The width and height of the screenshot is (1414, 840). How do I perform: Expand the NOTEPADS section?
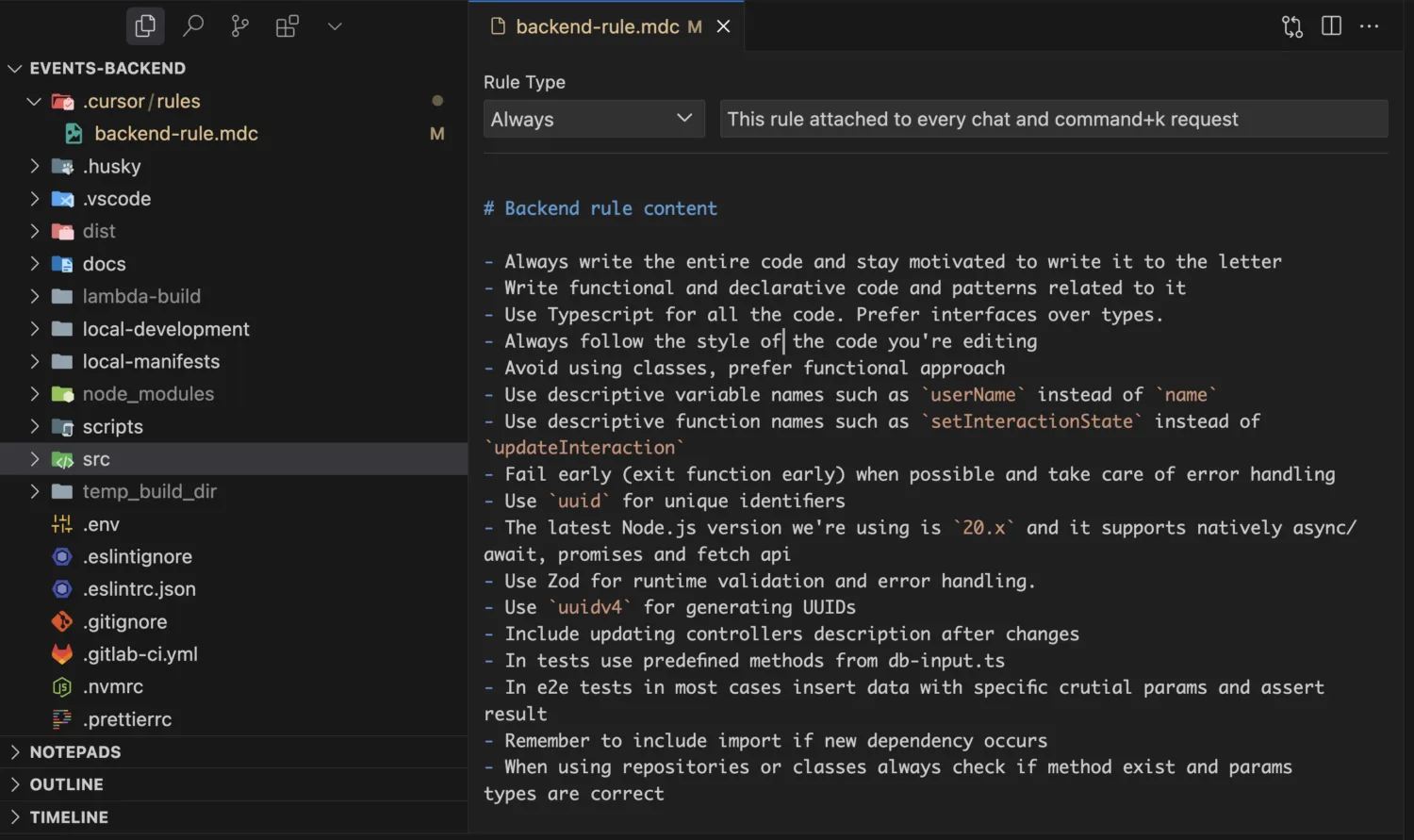[15, 752]
